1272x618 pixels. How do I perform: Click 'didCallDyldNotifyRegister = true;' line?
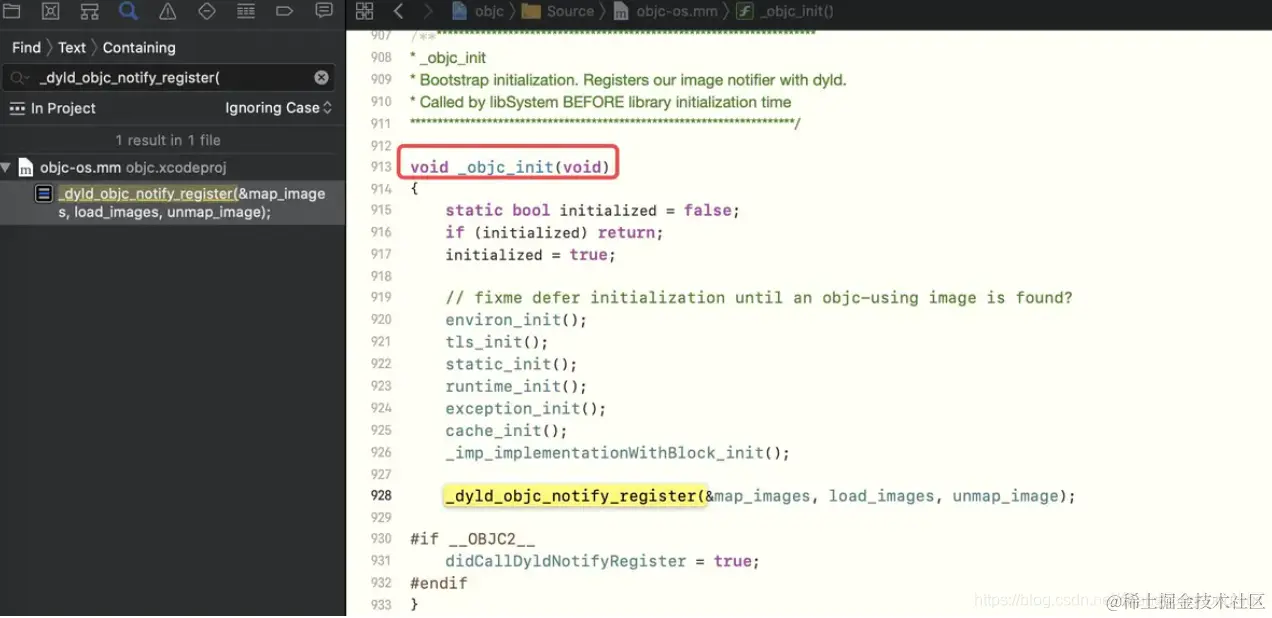(603, 561)
